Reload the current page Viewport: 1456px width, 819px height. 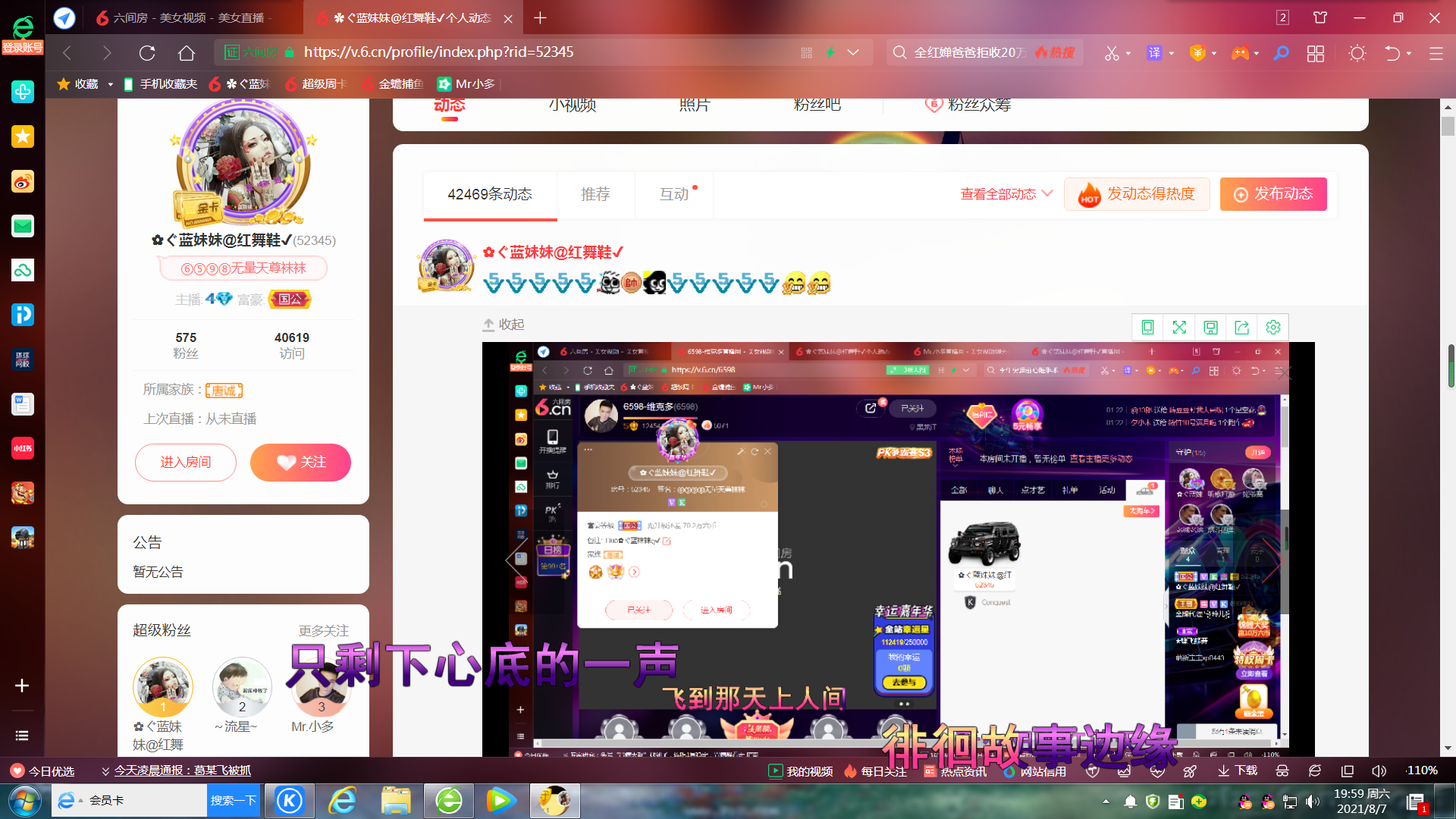pyautogui.click(x=147, y=52)
